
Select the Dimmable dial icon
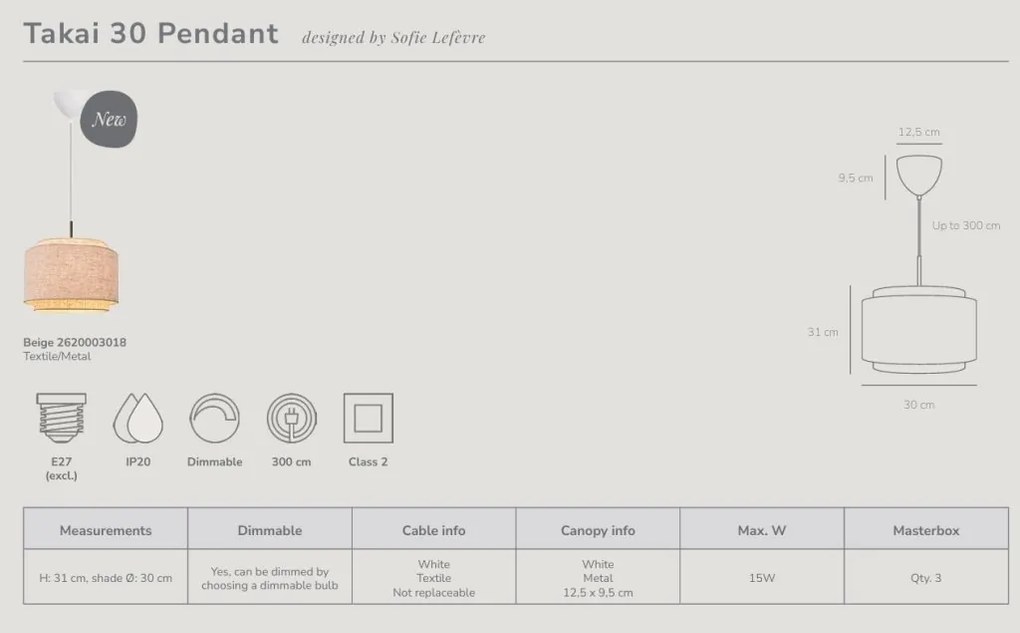214,418
